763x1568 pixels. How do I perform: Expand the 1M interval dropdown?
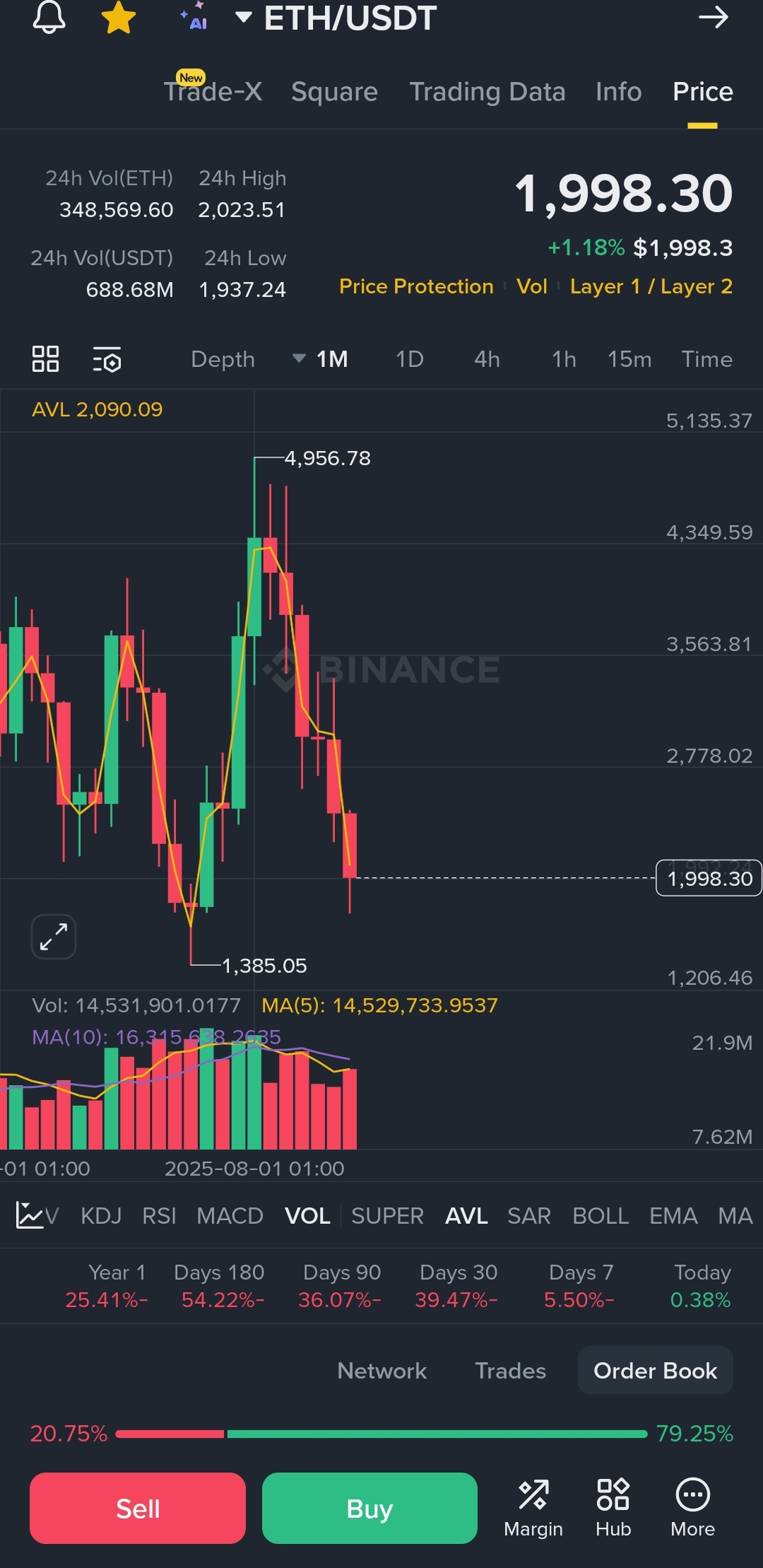click(x=321, y=359)
